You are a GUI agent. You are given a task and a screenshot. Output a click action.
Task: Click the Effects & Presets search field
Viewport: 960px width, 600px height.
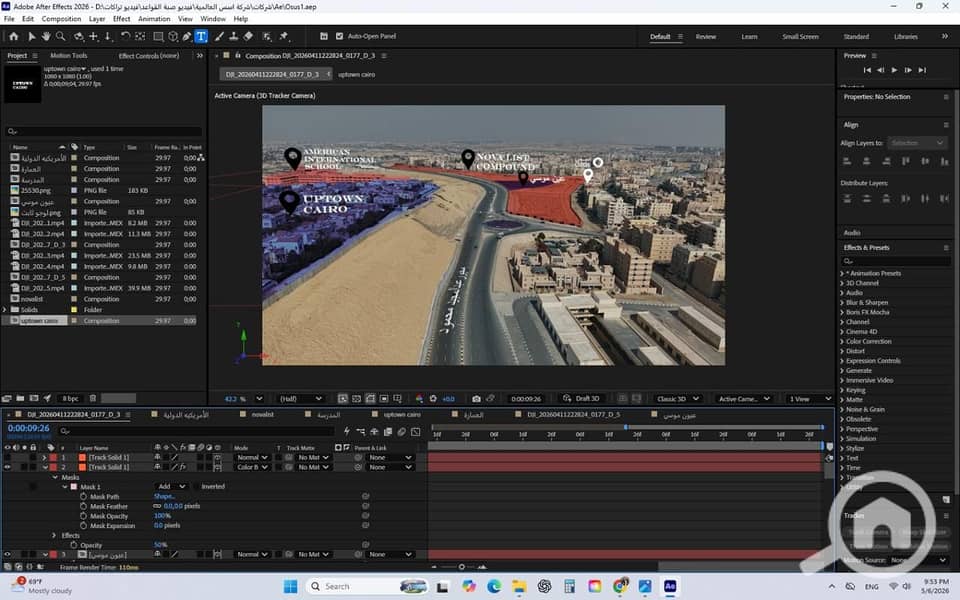tap(895, 261)
